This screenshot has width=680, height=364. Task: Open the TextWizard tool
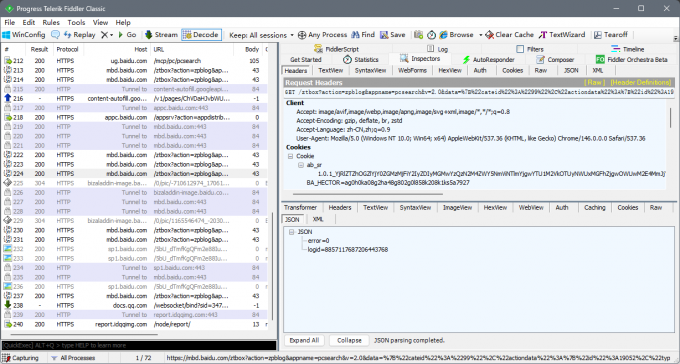tap(562, 35)
